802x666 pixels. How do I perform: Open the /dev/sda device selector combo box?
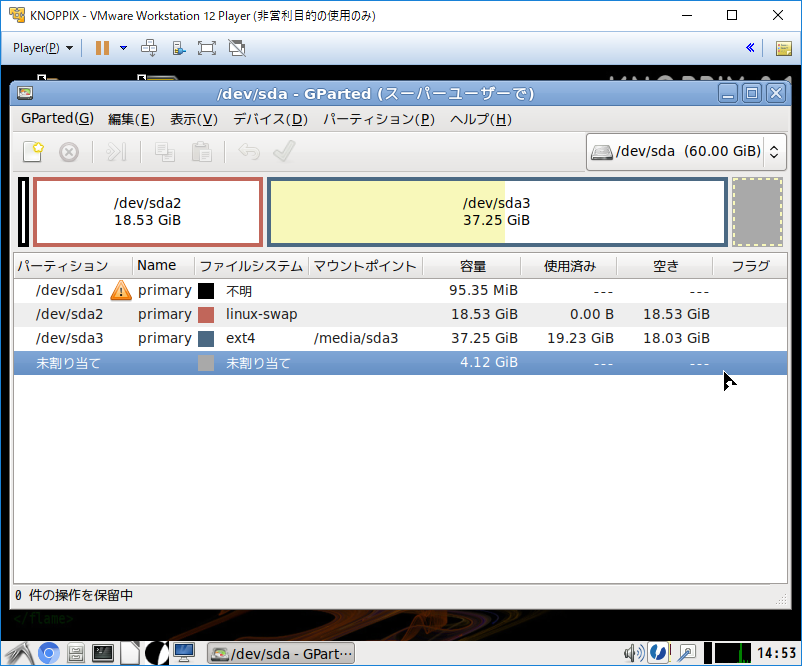[686, 151]
